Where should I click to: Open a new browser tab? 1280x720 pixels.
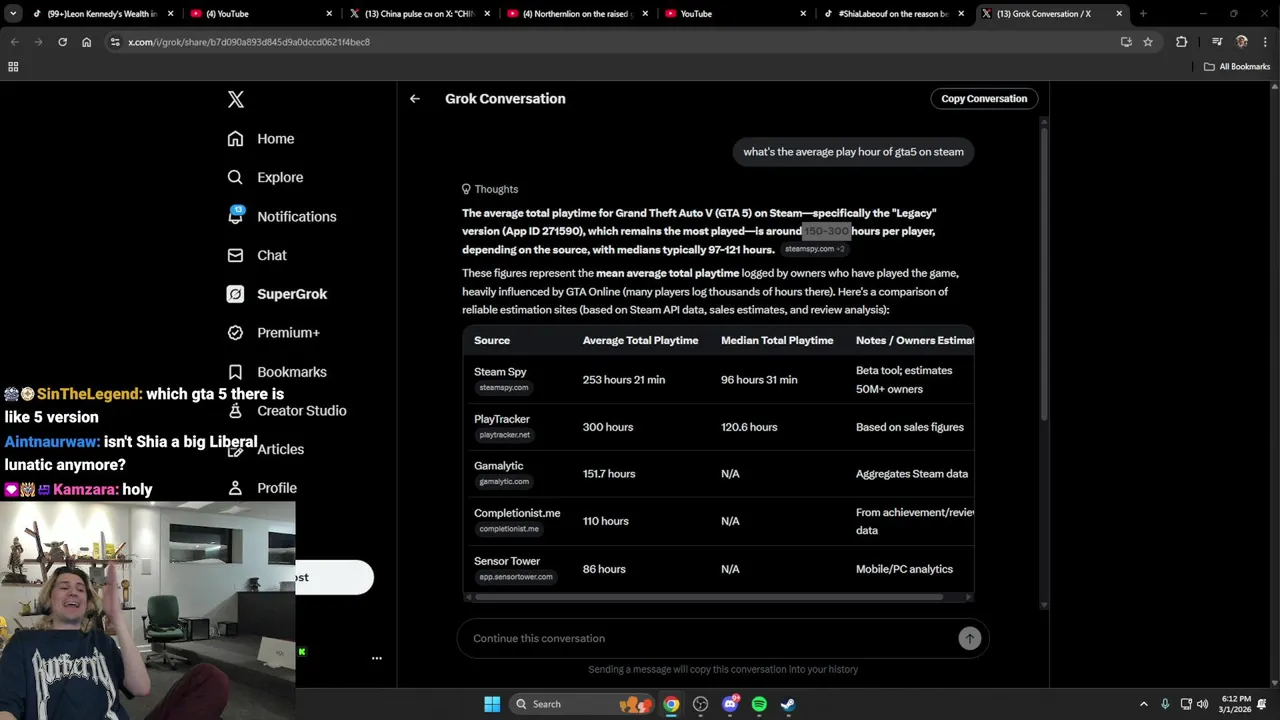pyautogui.click(x=1143, y=14)
